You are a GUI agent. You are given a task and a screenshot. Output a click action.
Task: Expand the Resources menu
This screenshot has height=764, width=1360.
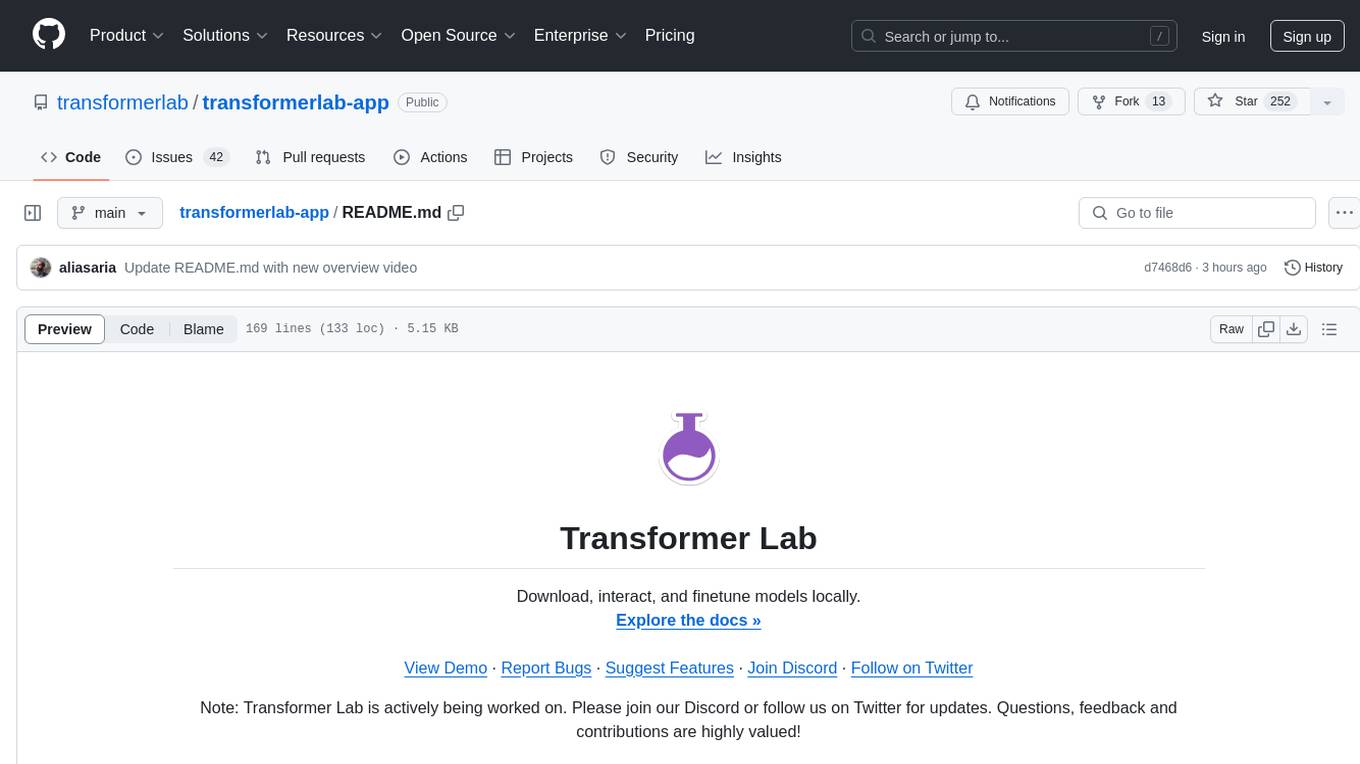(335, 35)
